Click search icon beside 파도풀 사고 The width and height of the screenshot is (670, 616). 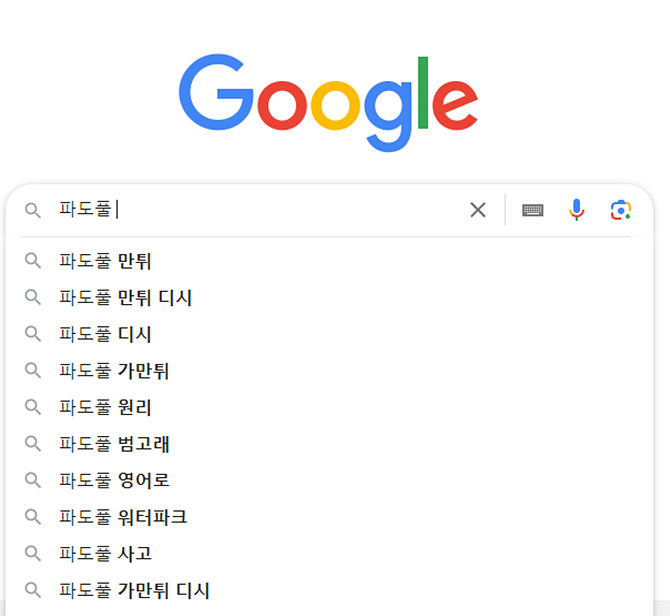point(34,553)
